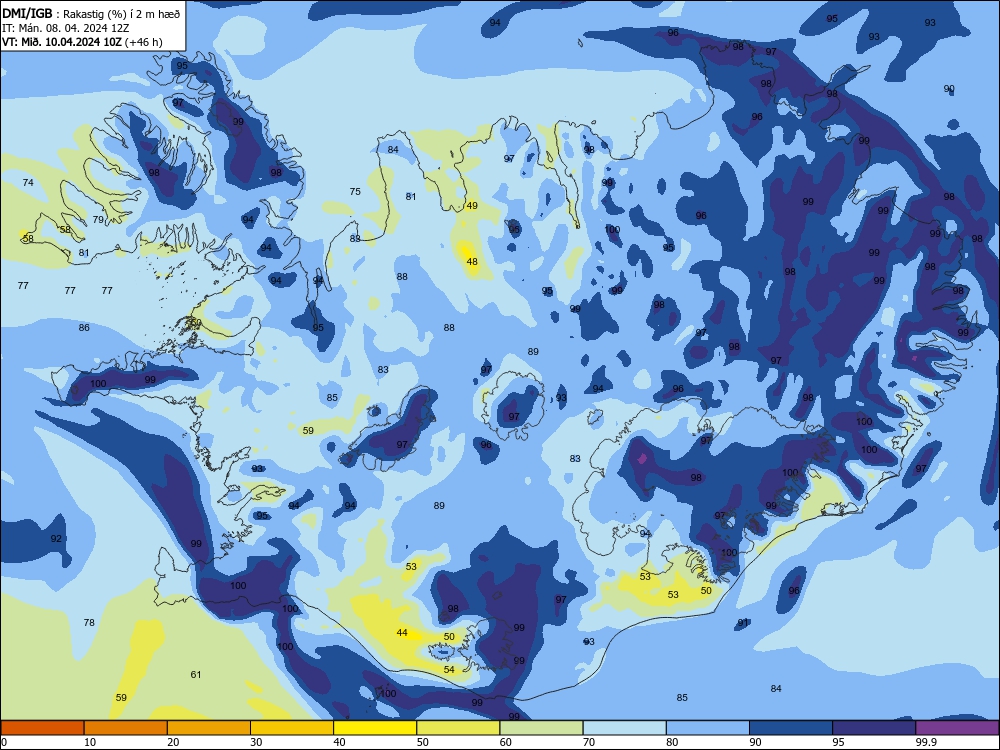Viewport: 1000px width, 750px height.
Task: Select the orange 10–20 legend color block
Action: [126, 728]
